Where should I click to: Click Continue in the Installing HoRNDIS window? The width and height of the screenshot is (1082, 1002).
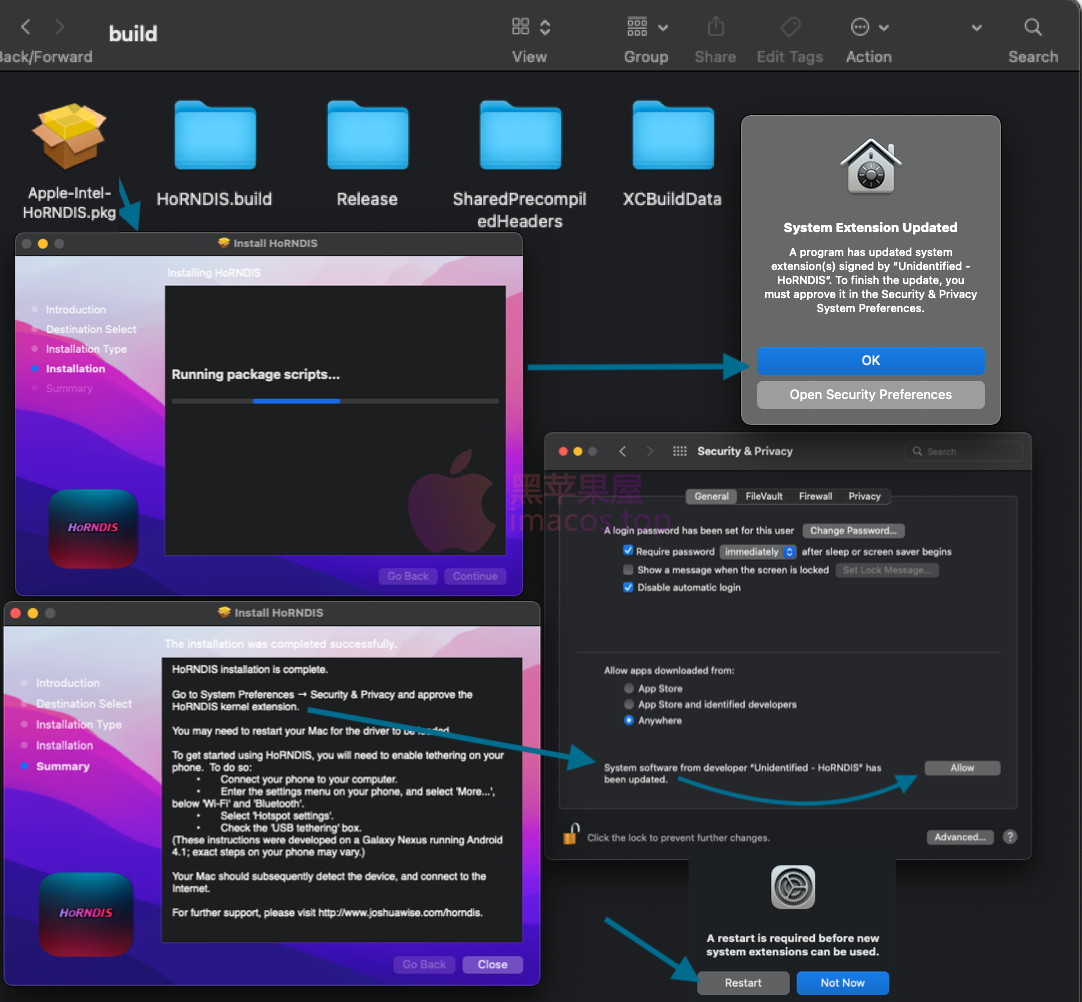pyautogui.click(x=475, y=576)
